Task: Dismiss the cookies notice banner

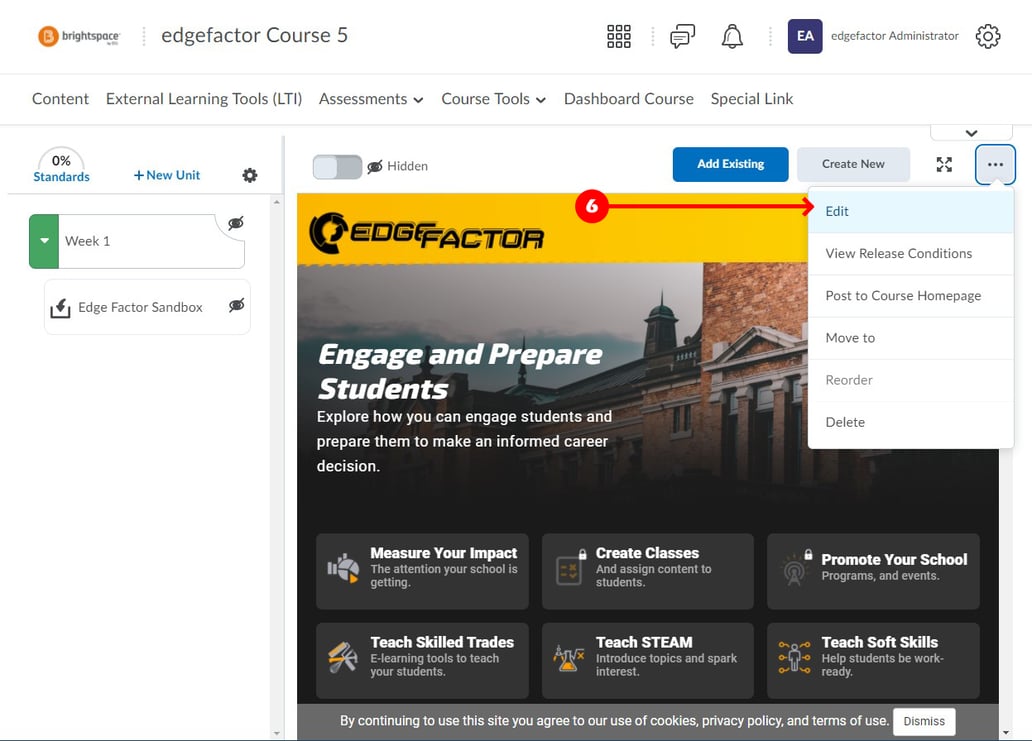Action: (x=923, y=721)
